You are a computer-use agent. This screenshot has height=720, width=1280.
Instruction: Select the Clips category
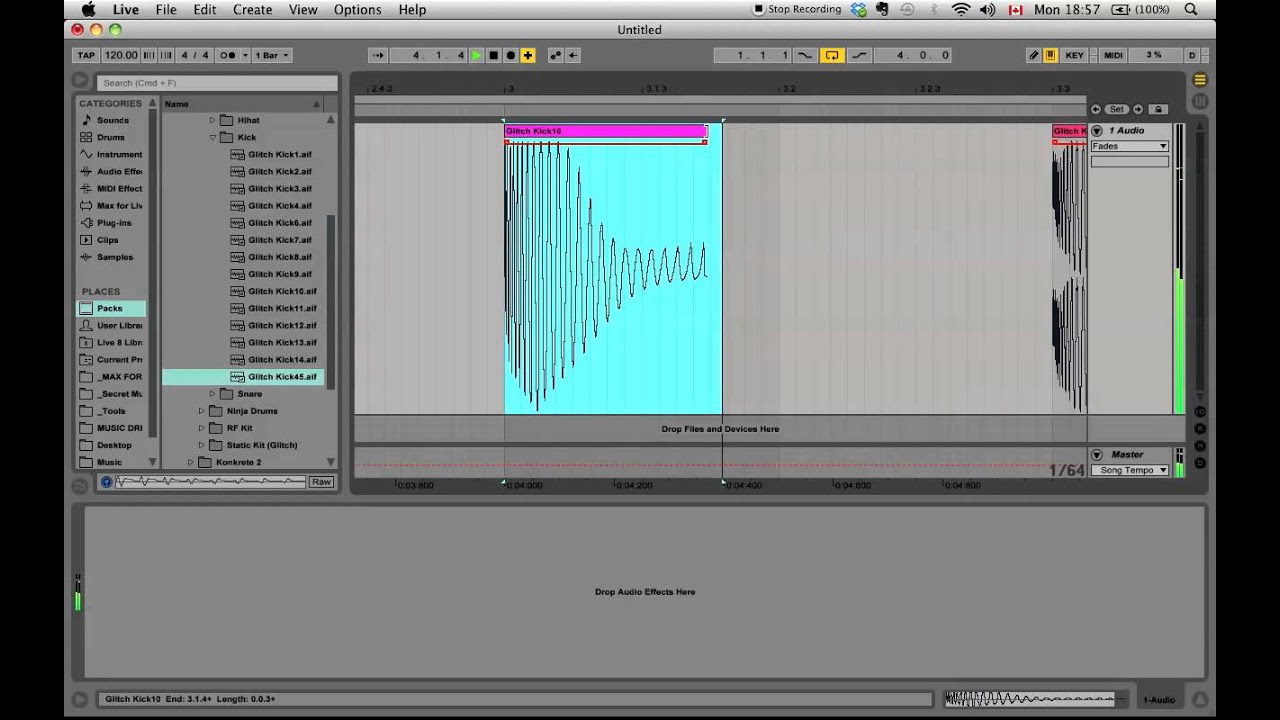point(112,240)
